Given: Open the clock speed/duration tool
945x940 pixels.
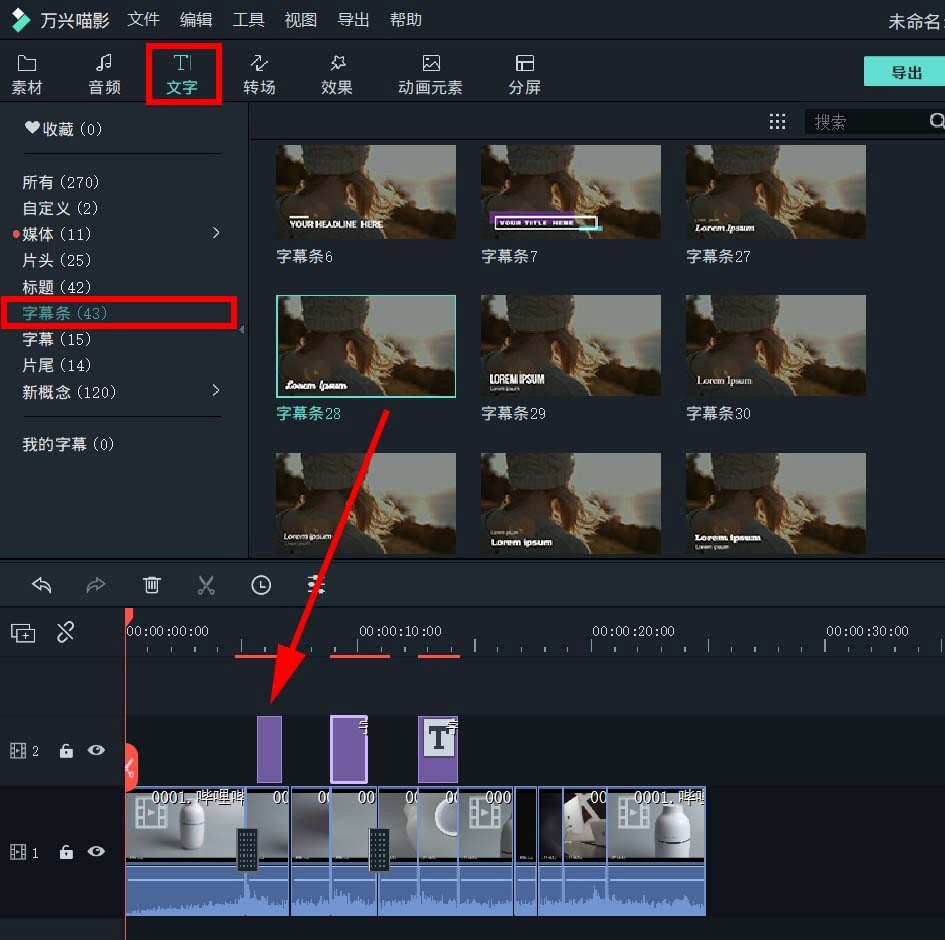Looking at the screenshot, I should coord(261,585).
